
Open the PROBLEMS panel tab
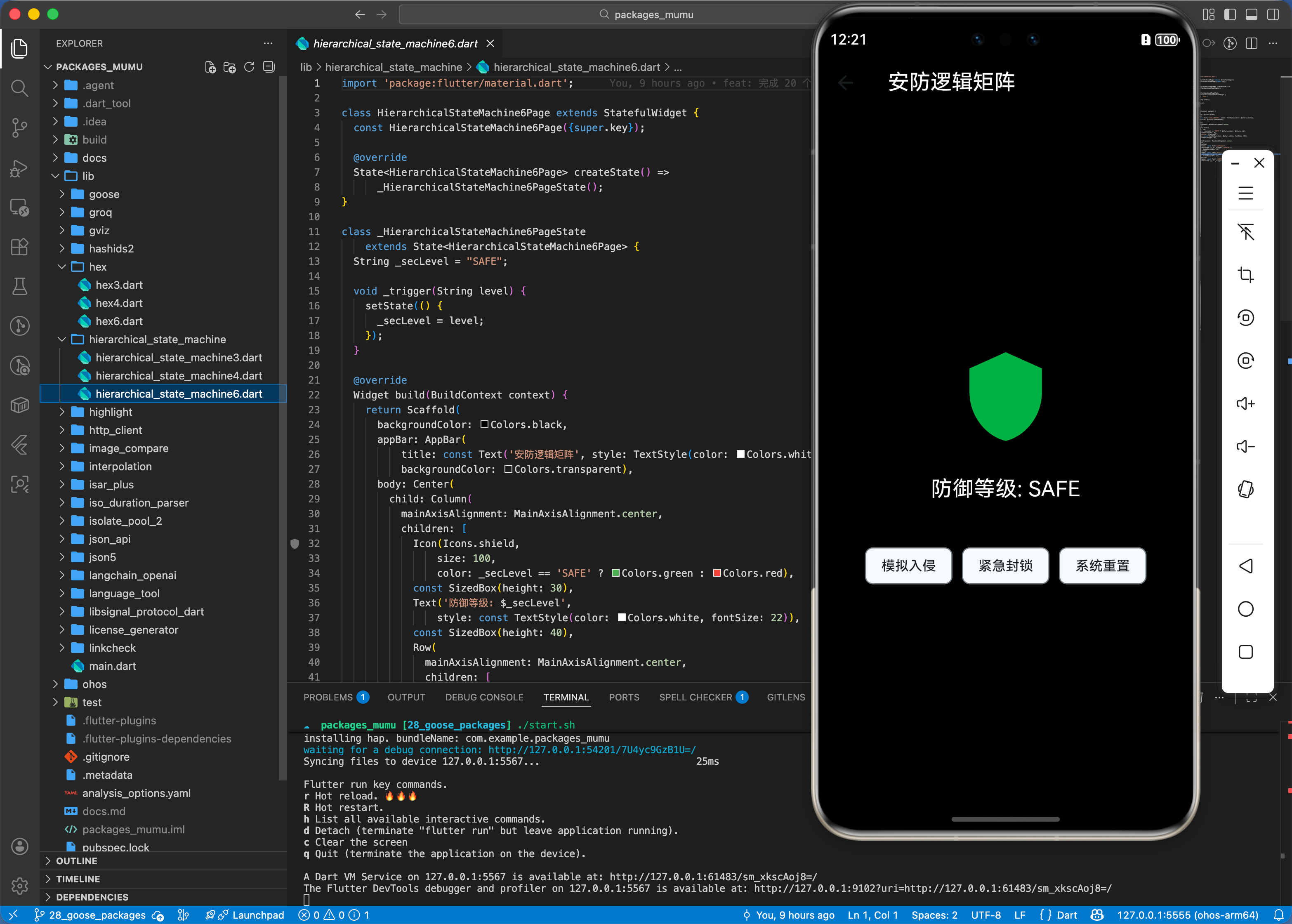(x=328, y=697)
